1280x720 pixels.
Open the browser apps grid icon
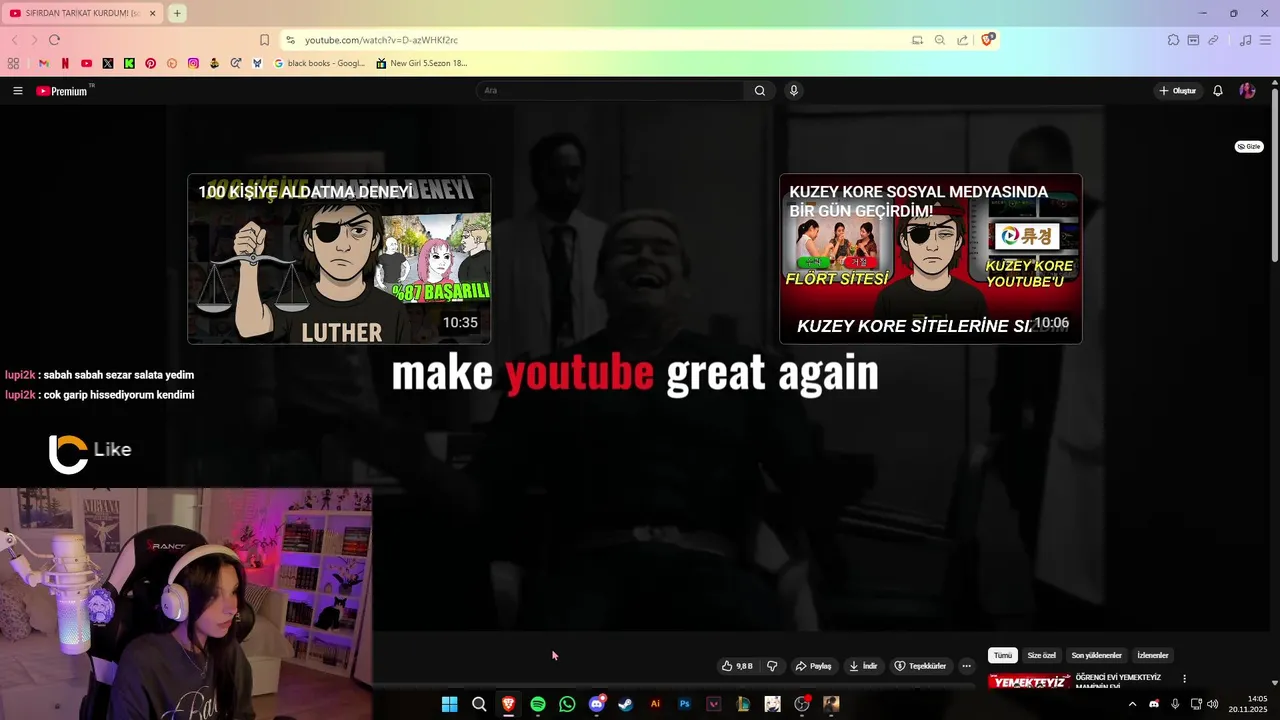pyautogui.click(x=13, y=63)
